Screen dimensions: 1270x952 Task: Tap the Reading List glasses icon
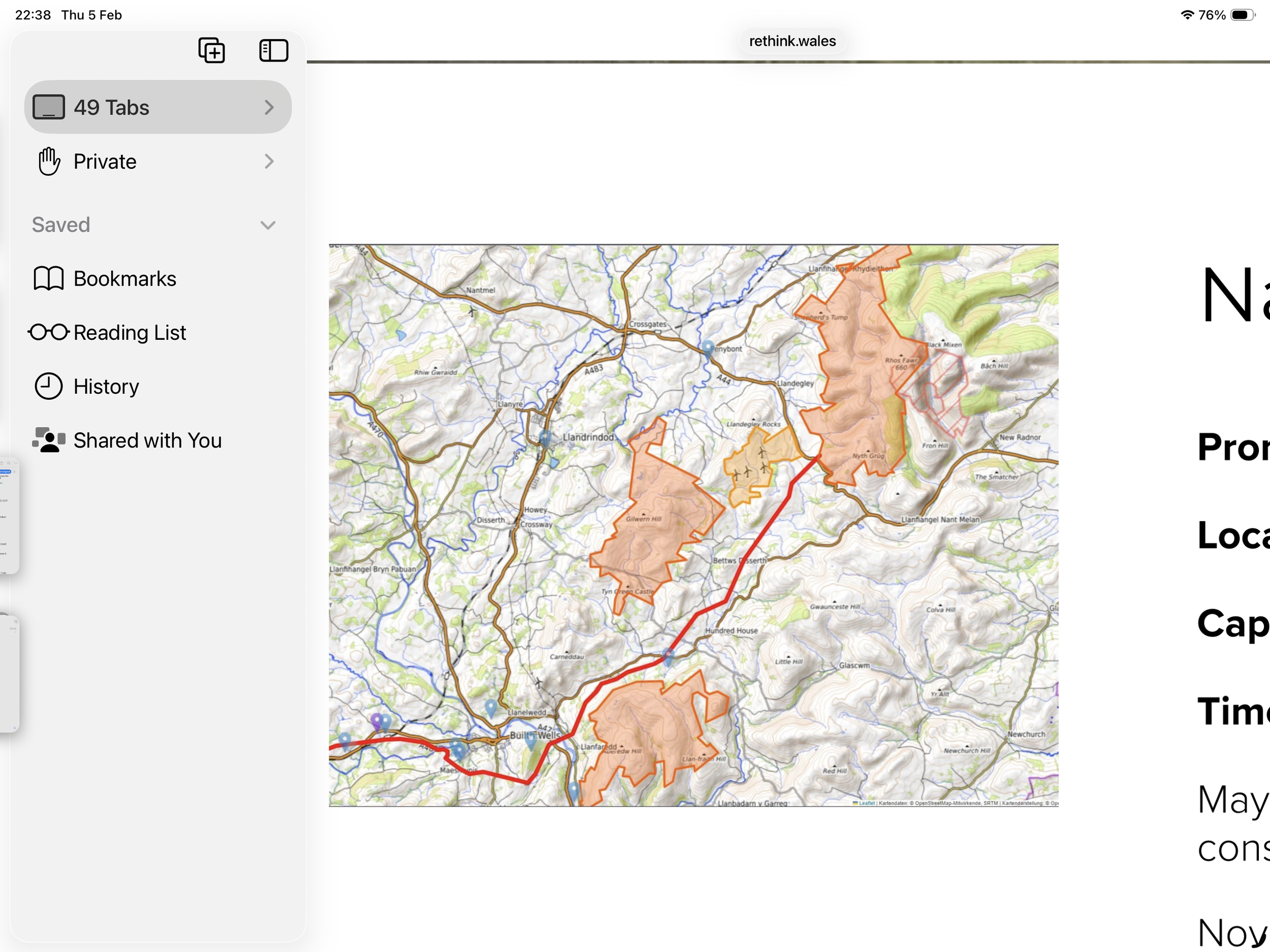pyautogui.click(x=48, y=332)
